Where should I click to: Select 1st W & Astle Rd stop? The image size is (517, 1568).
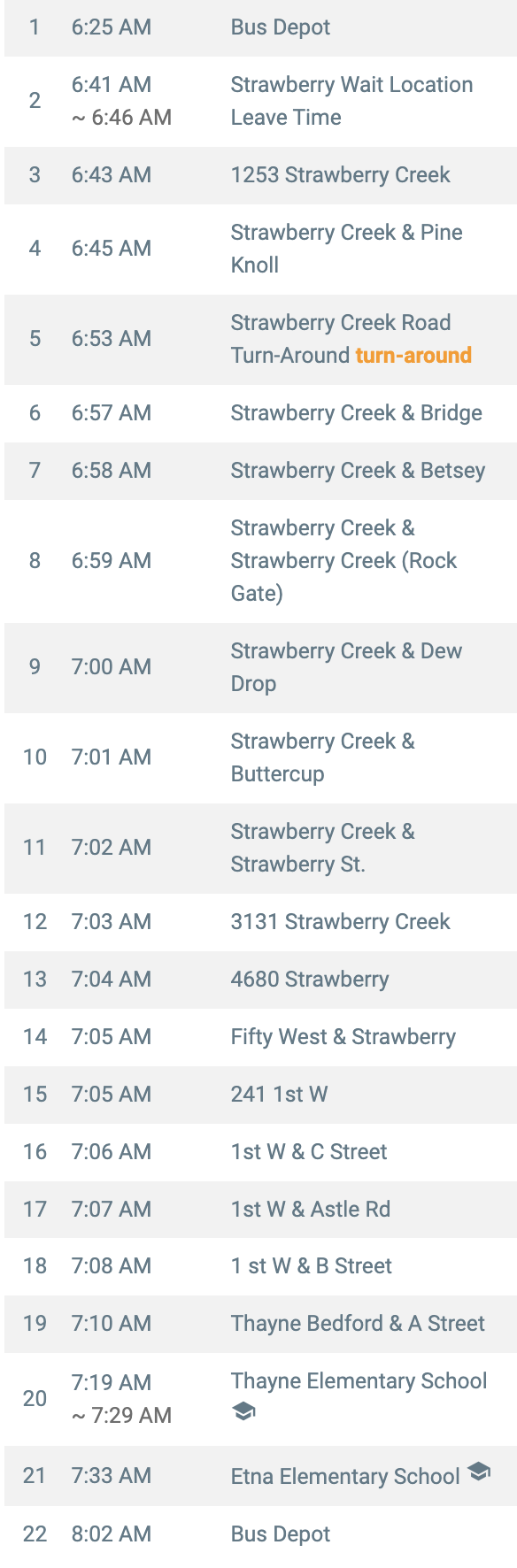pos(260,1210)
